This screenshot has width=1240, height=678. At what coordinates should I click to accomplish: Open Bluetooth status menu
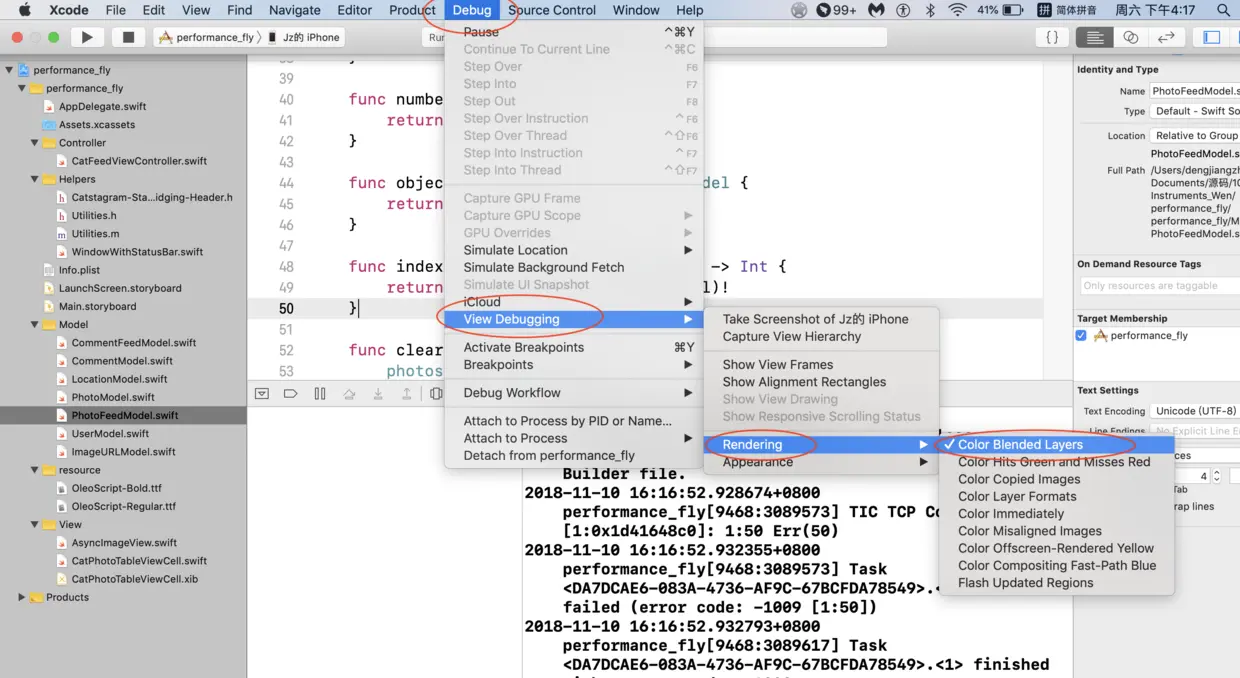coord(929,10)
